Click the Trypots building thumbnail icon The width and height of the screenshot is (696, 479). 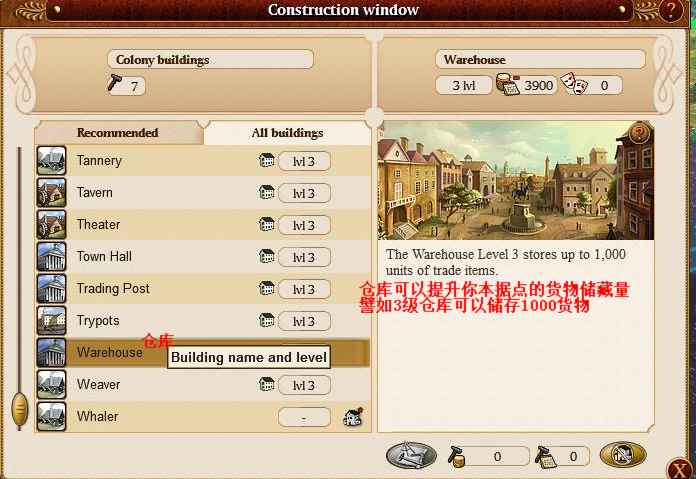click(51, 321)
